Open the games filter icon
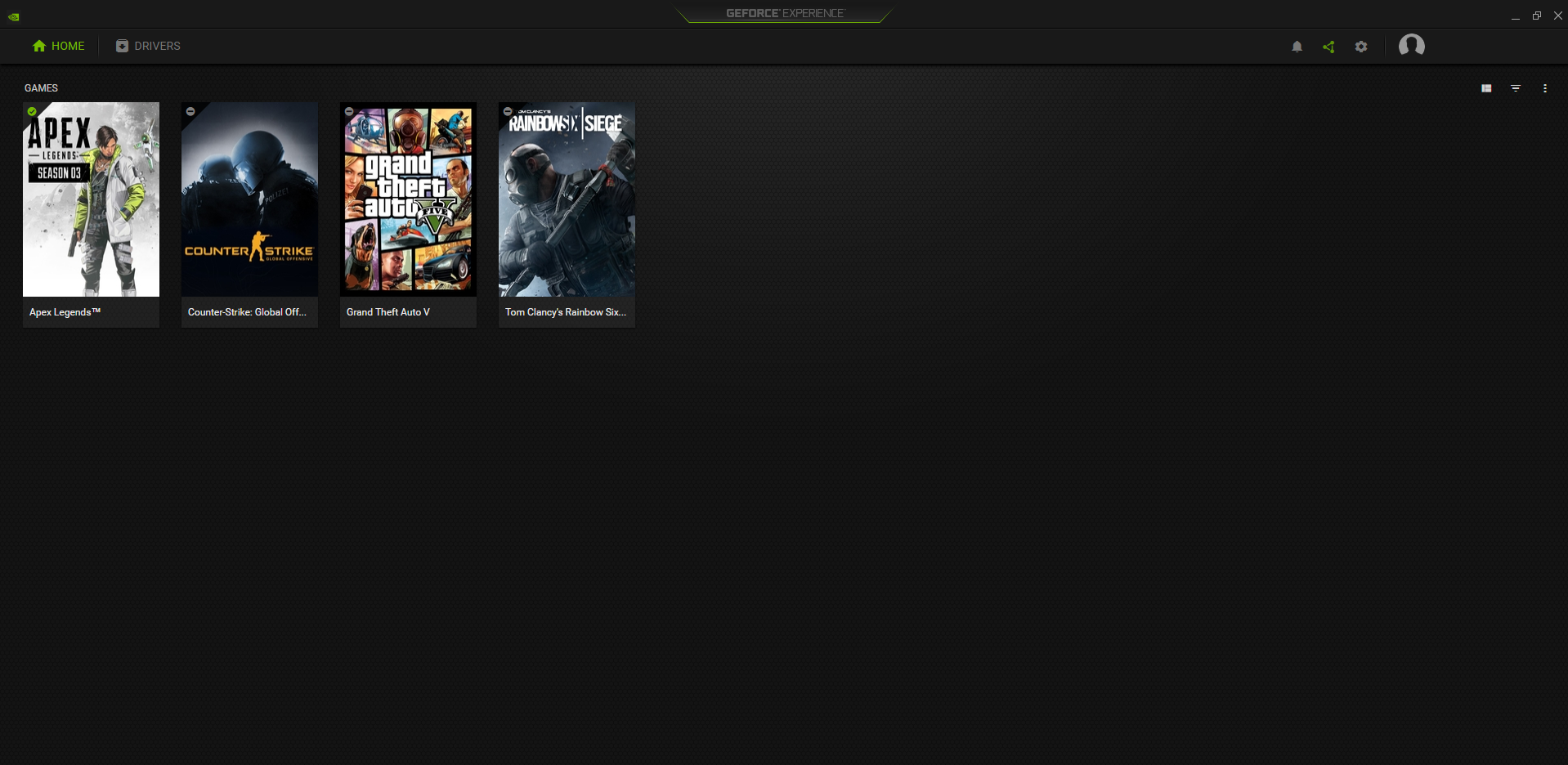 coord(1516,88)
